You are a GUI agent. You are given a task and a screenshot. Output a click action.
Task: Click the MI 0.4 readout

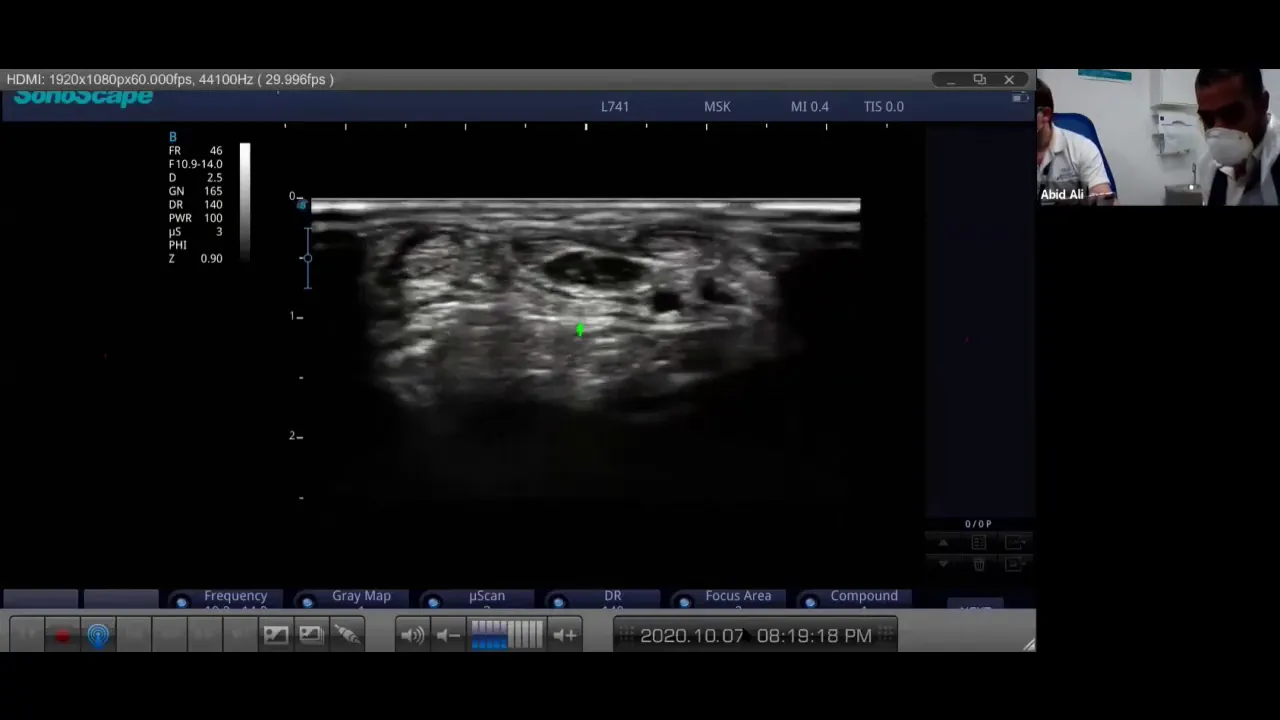(809, 106)
